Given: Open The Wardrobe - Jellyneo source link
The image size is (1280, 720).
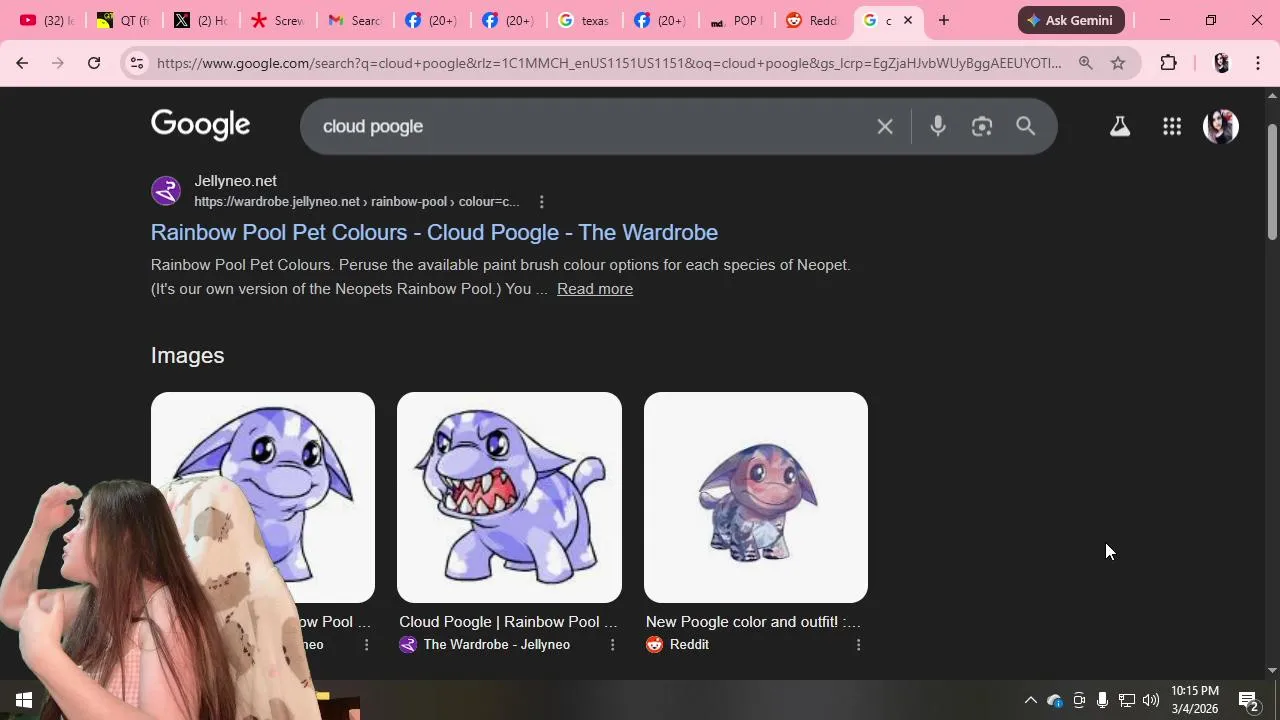Looking at the screenshot, I should click(497, 645).
